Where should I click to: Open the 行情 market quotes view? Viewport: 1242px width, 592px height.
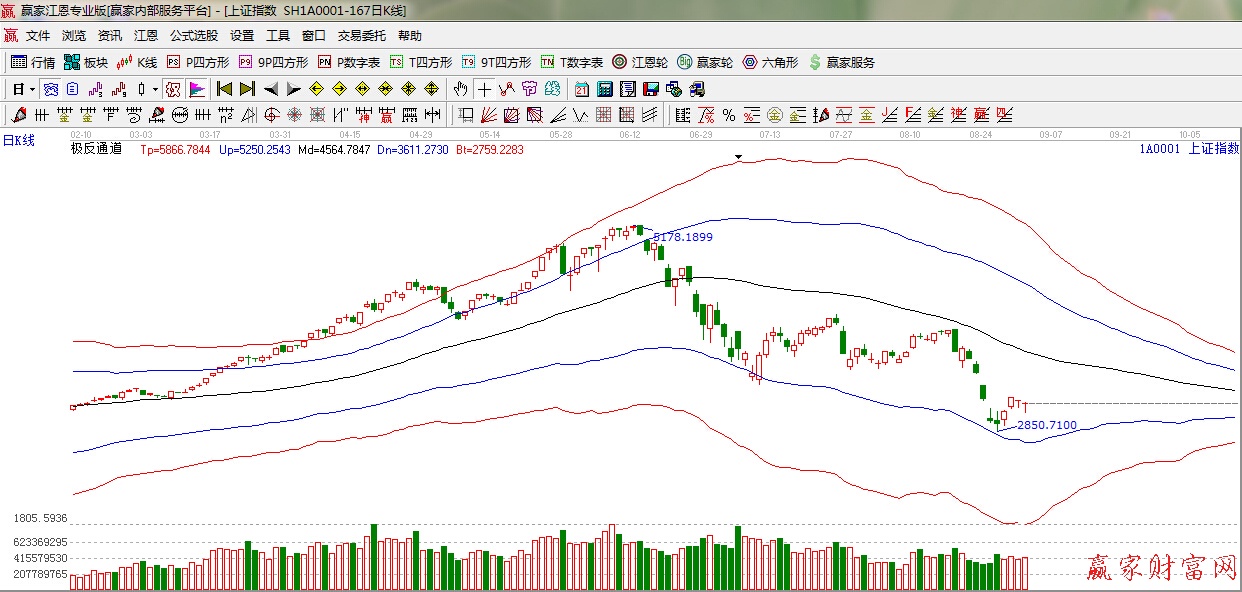[33, 62]
